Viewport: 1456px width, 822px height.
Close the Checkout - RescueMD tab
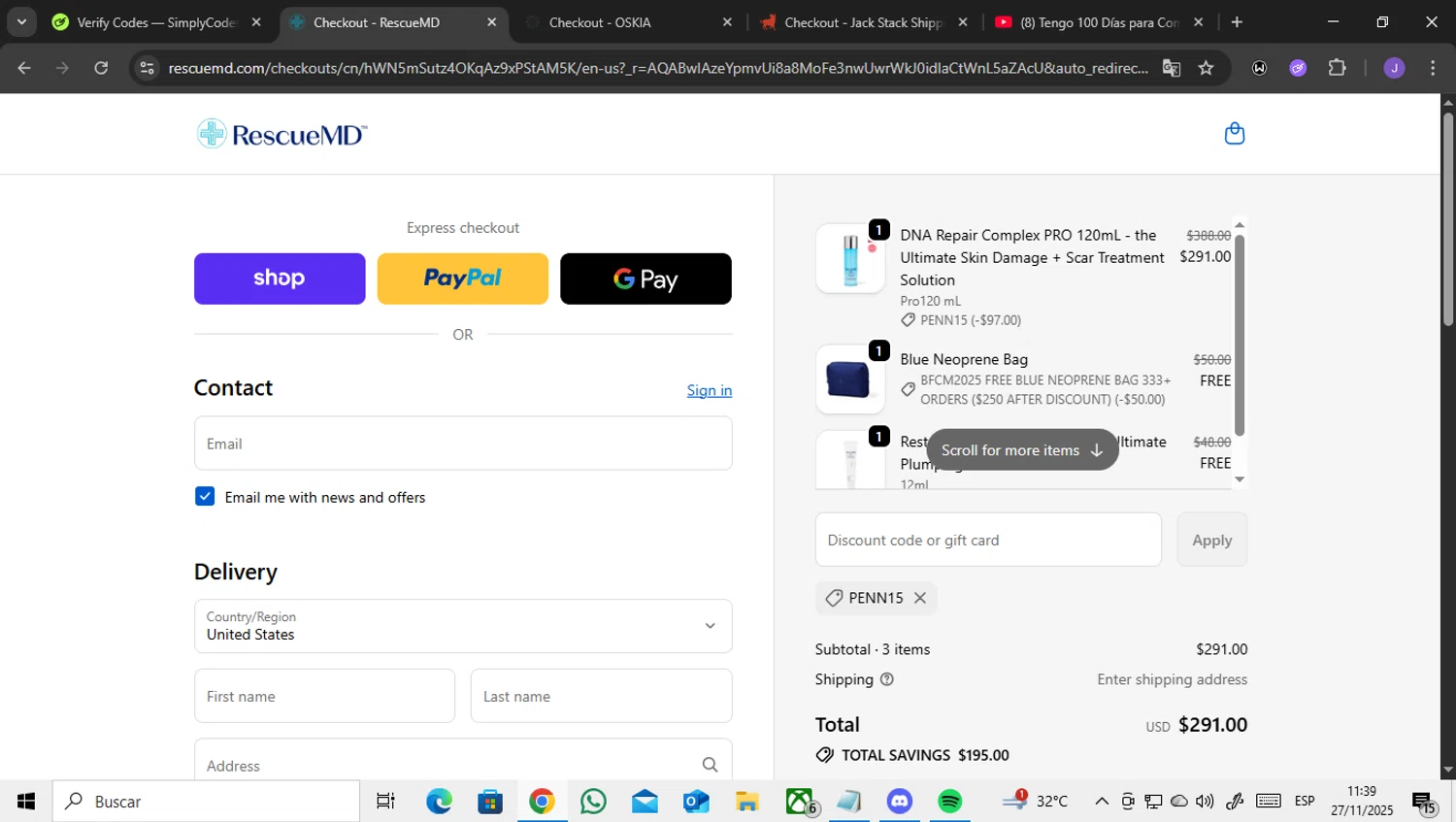[491, 21]
